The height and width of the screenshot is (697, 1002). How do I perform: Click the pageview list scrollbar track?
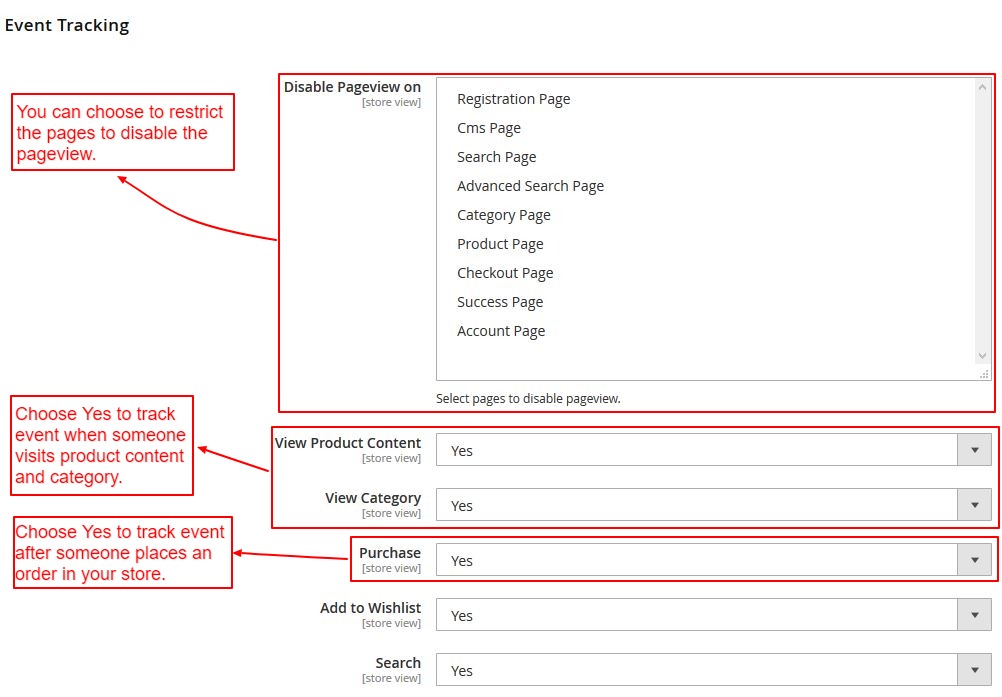(982, 220)
